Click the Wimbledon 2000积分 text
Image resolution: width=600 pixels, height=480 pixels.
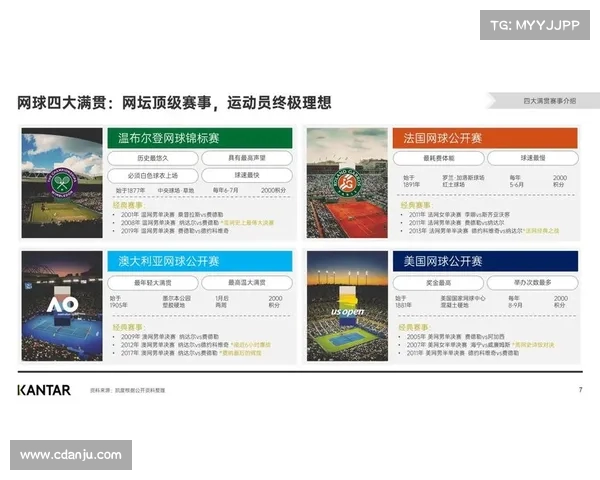coord(273,190)
